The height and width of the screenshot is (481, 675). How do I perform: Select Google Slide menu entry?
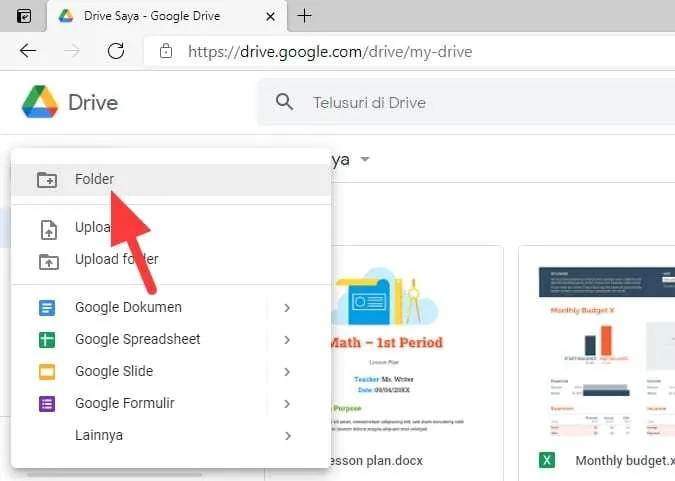(171, 372)
